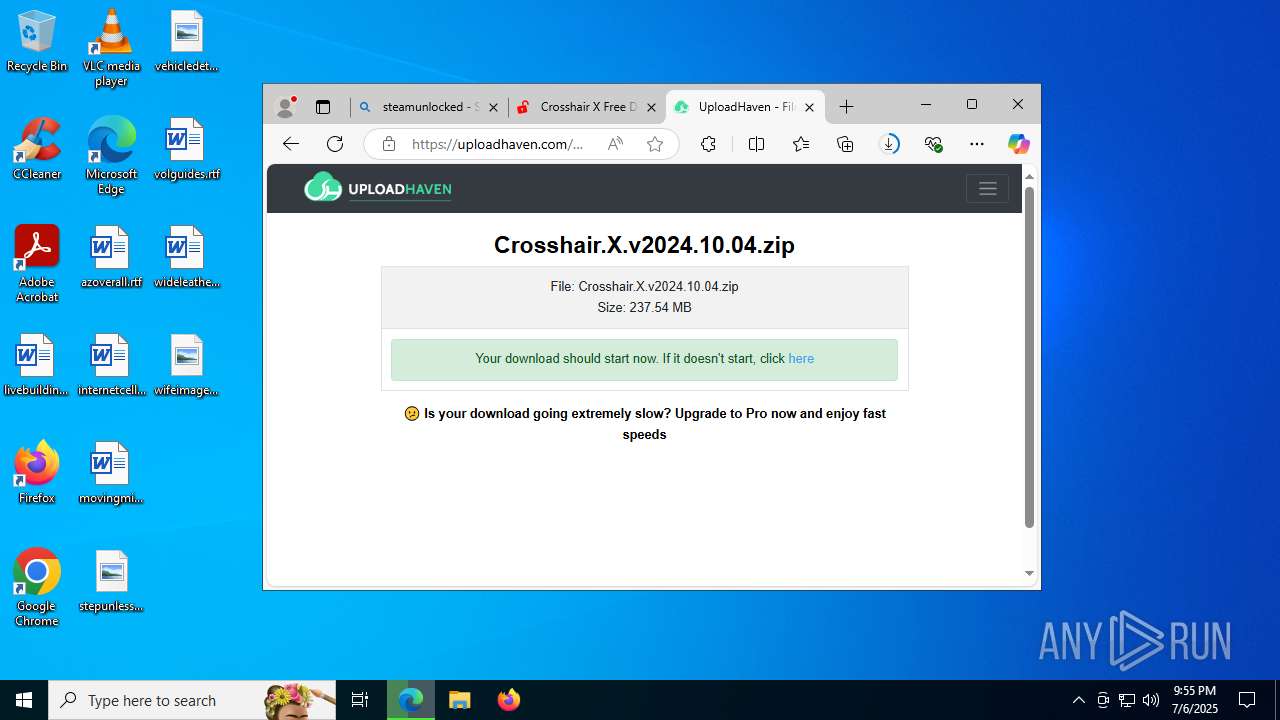Click the Edge back arrow button
1280x720 pixels.
coord(291,144)
